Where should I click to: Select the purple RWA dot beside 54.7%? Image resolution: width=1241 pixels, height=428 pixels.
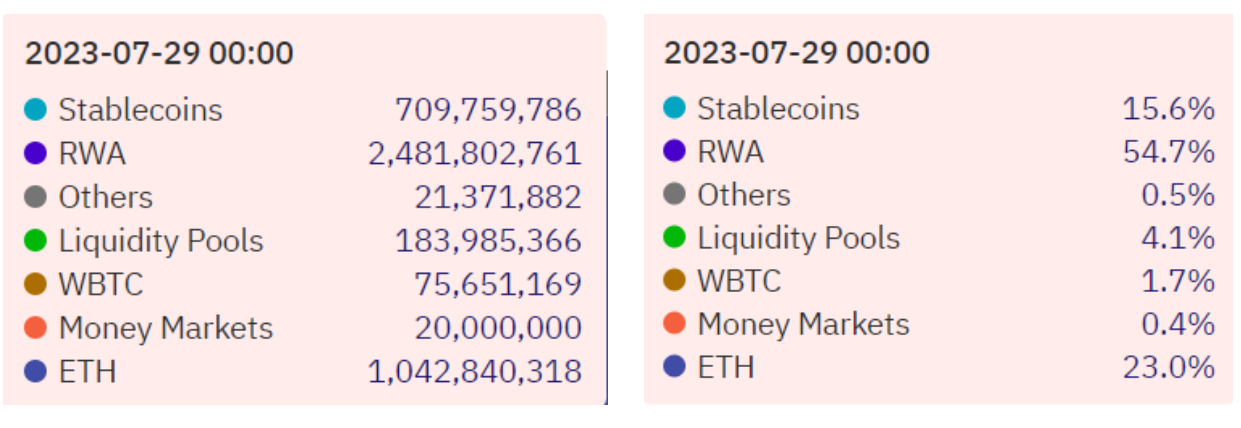[x=675, y=151]
